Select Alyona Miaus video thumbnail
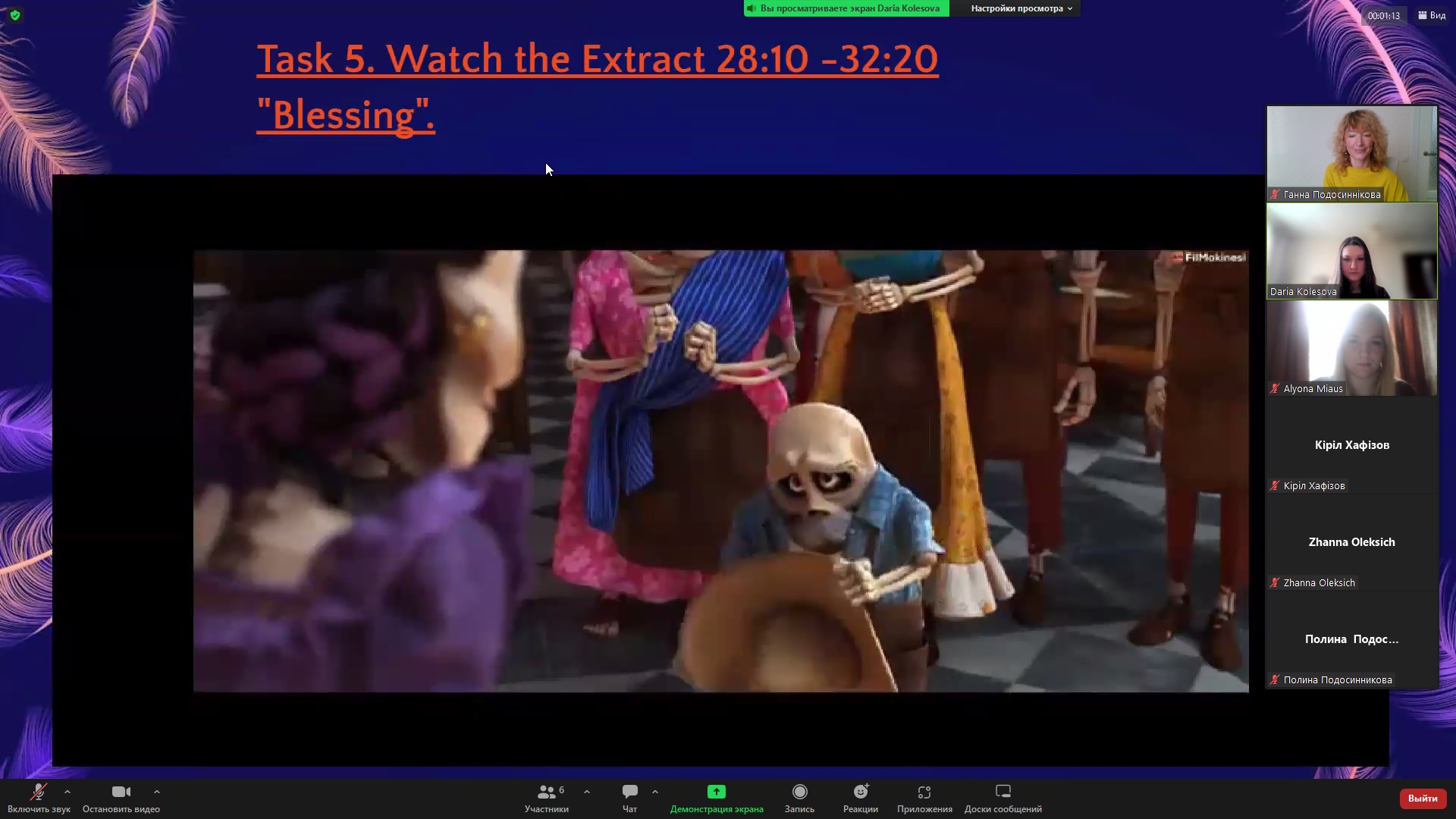 pyautogui.click(x=1351, y=348)
